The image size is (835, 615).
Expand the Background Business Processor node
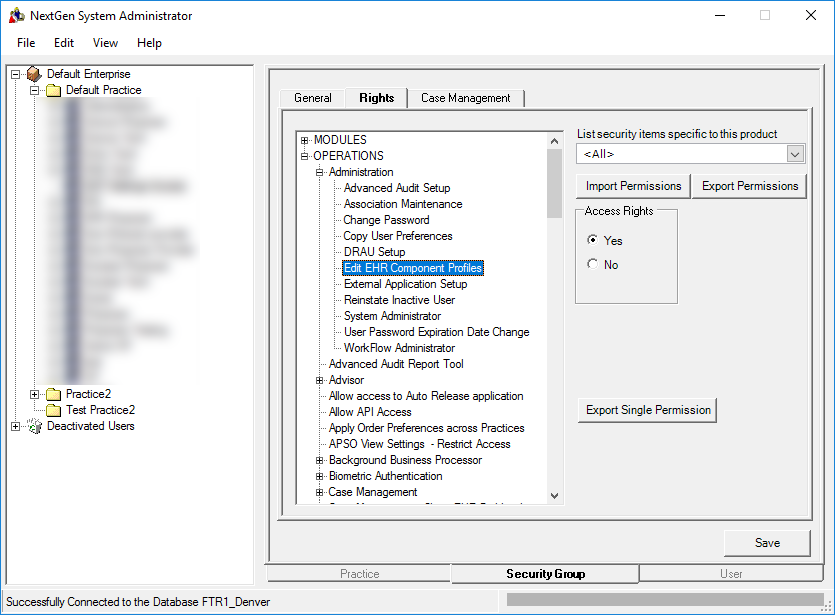(x=320, y=460)
